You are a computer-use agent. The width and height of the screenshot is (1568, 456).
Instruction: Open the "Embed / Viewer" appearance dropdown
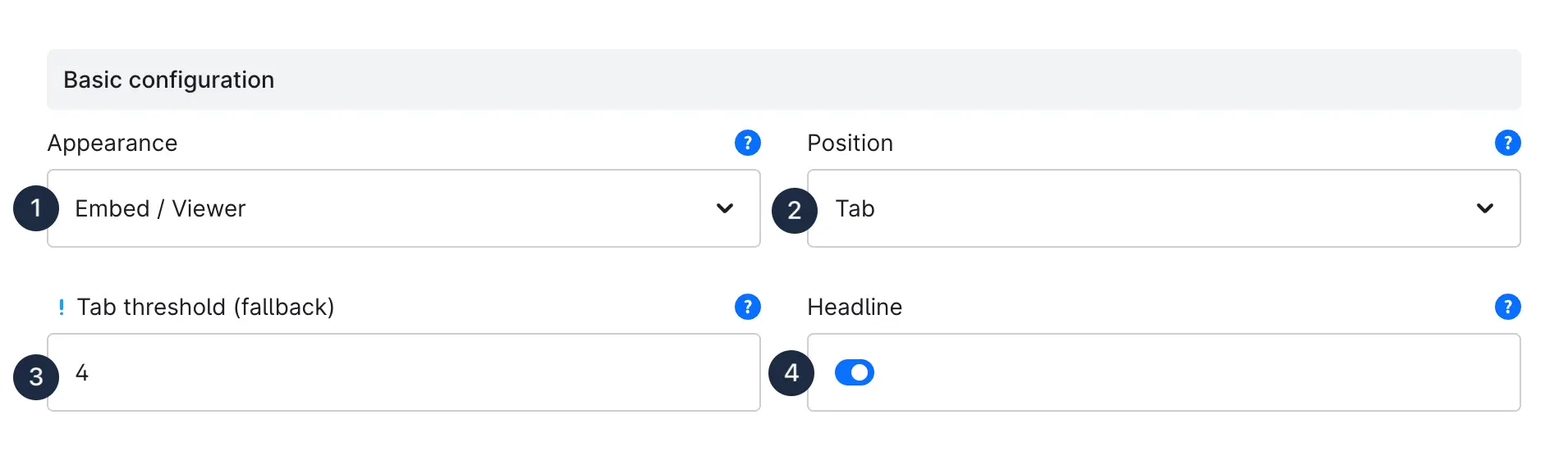click(x=394, y=208)
